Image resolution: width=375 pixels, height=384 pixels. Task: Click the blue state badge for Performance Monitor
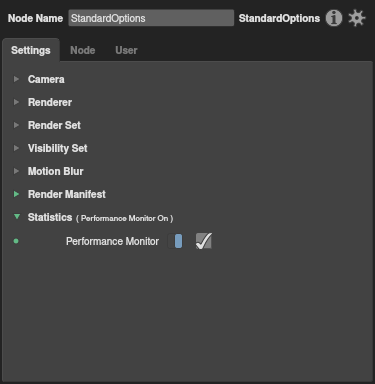(178, 241)
